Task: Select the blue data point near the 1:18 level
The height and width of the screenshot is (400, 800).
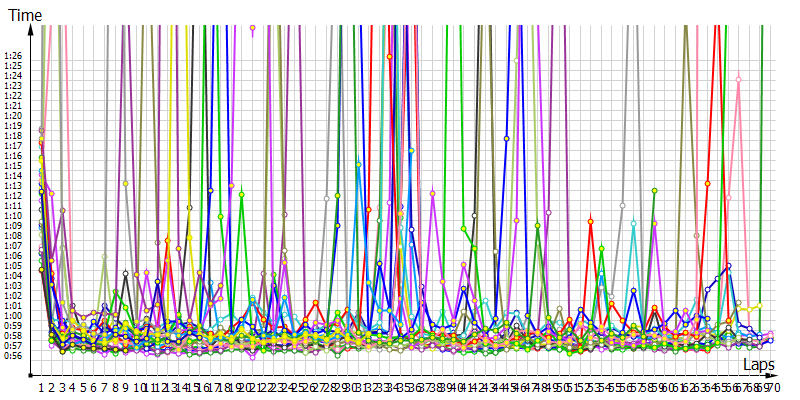Action: (507, 138)
